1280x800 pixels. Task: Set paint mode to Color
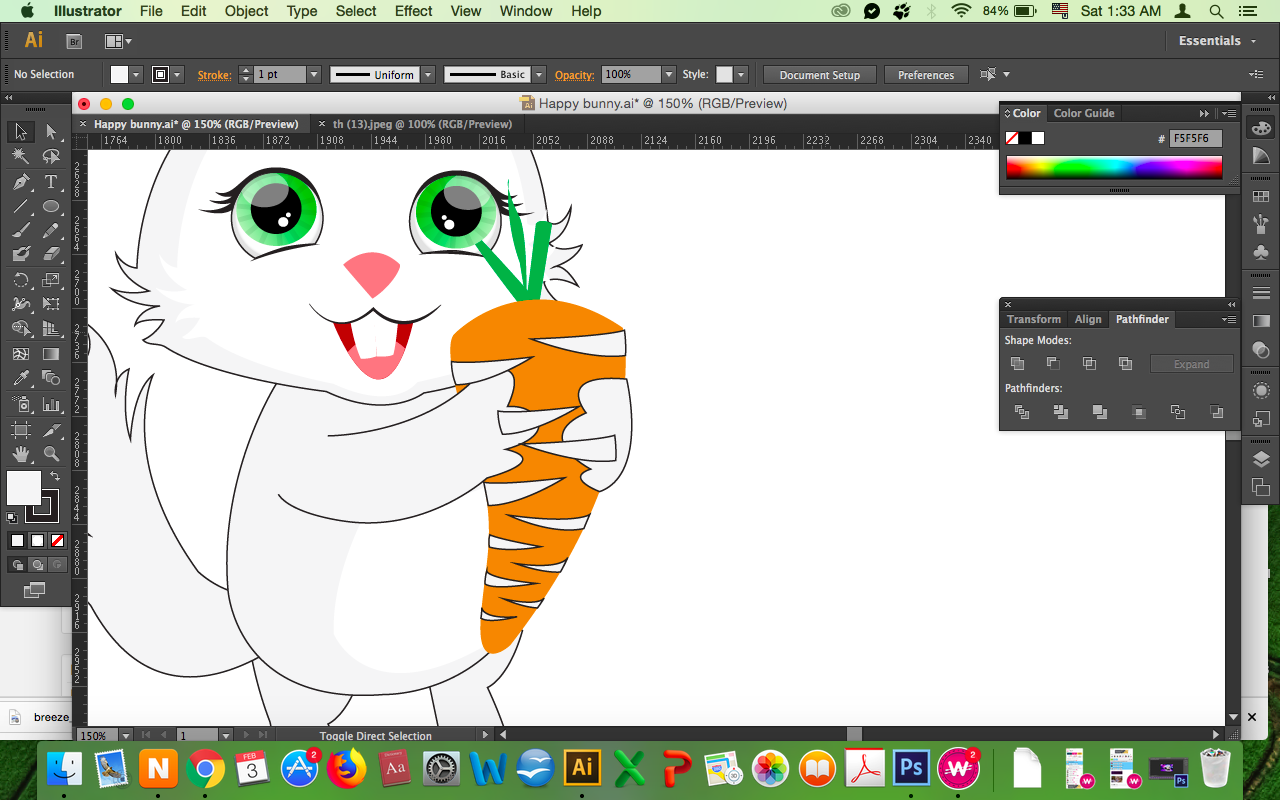pyautogui.click(x=17, y=541)
